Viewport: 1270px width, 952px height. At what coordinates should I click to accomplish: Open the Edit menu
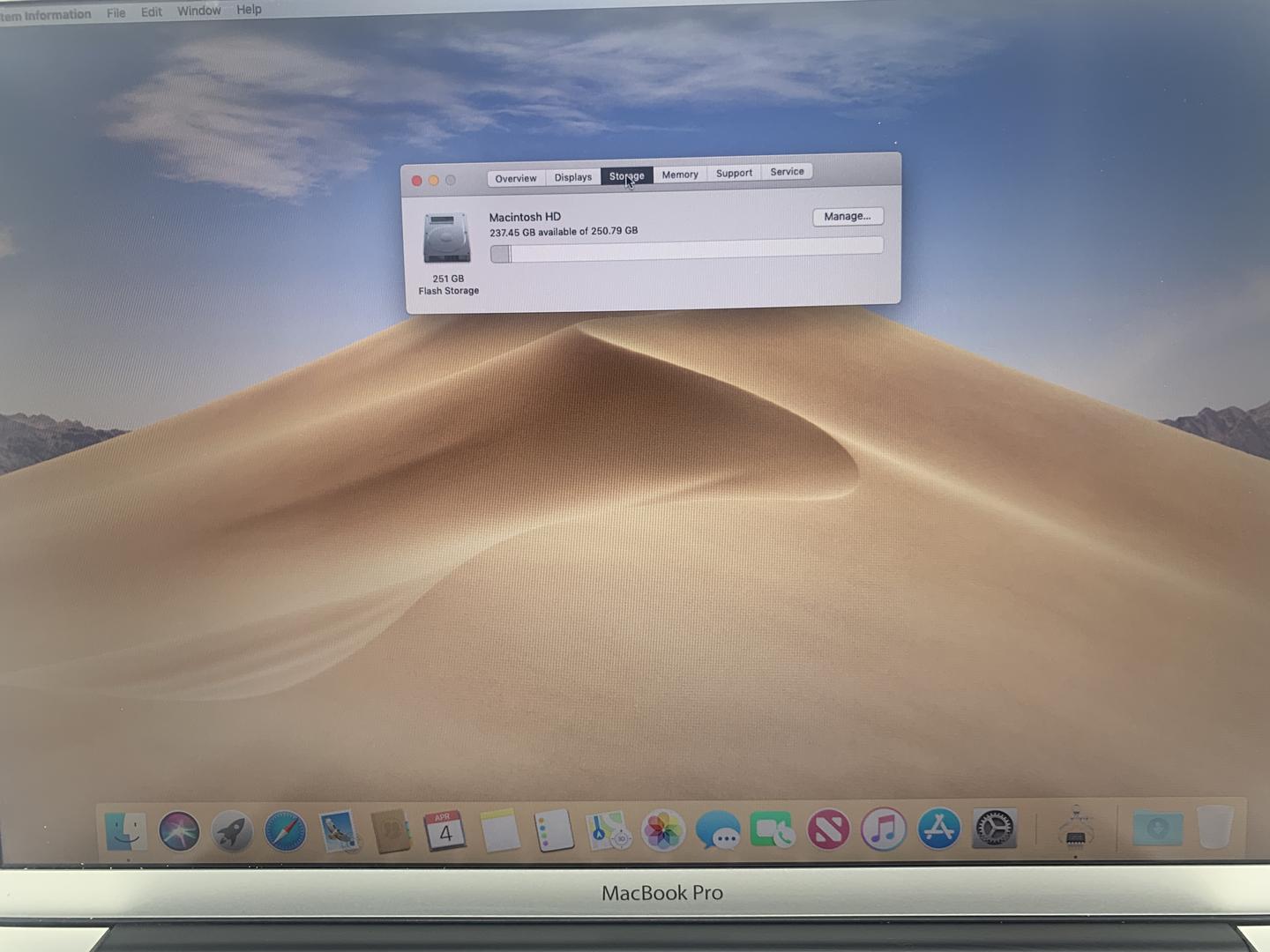click(x=152, y=11)
